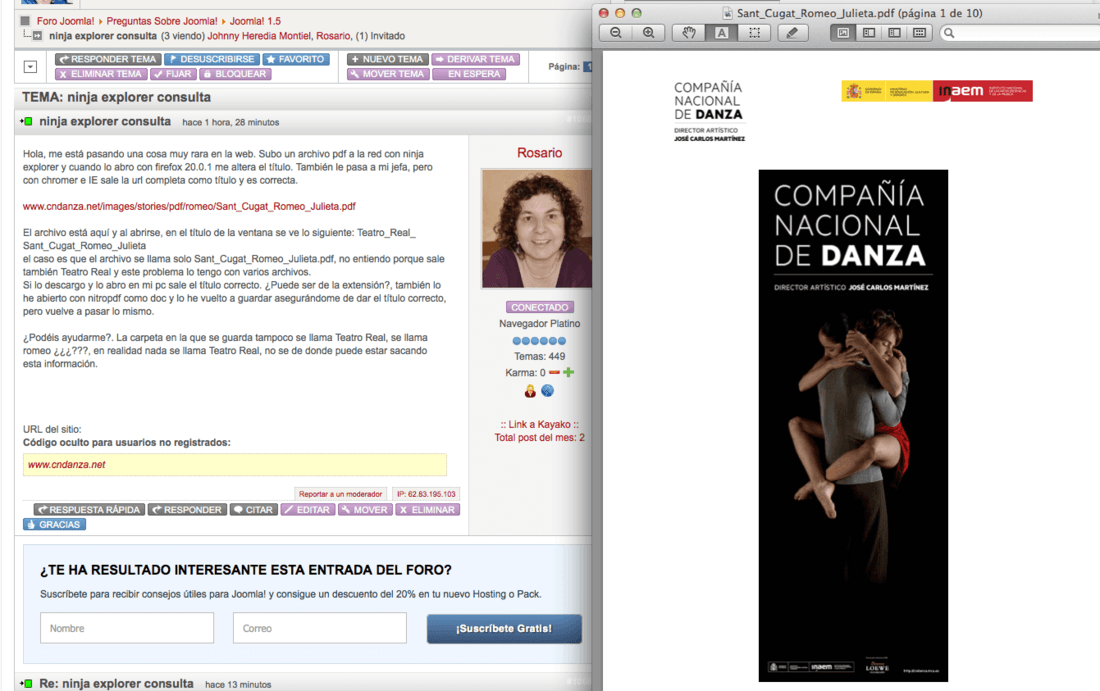Open the Link a Kayako link

coord(539,424)
